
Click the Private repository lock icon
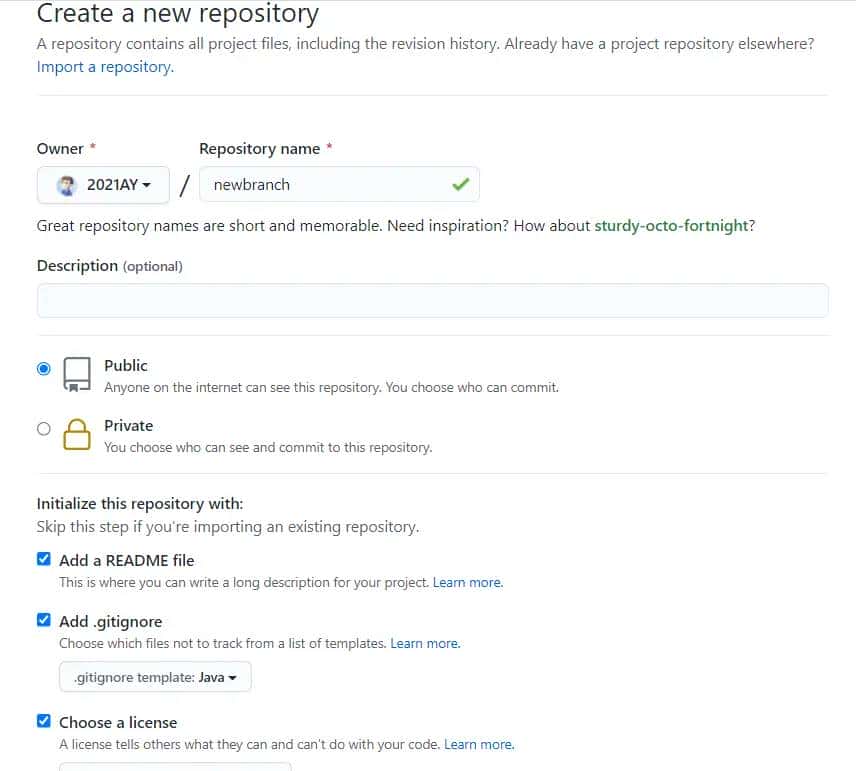[x=77, y=435]
